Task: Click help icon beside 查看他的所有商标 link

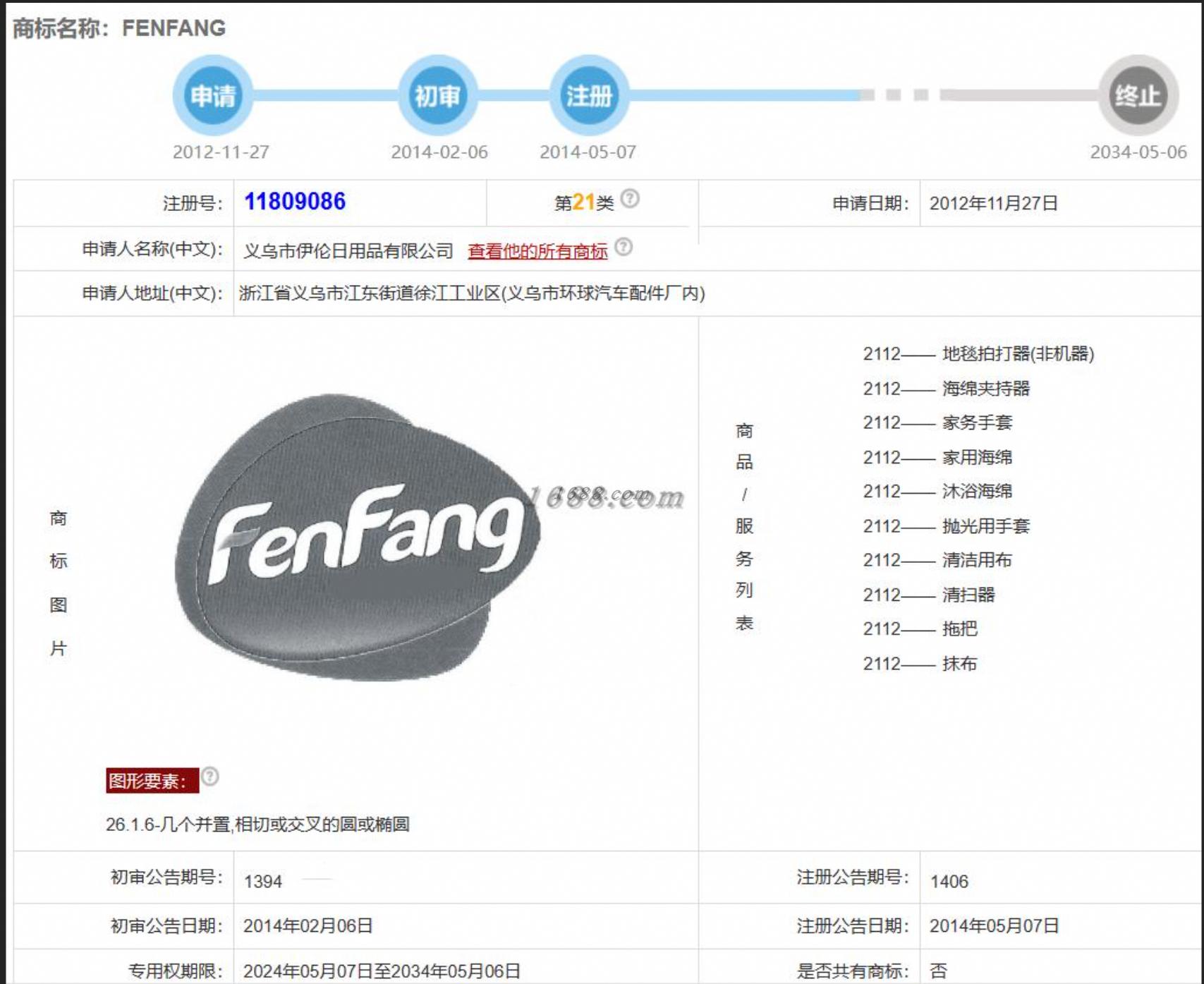Action: tap(624, 247)
